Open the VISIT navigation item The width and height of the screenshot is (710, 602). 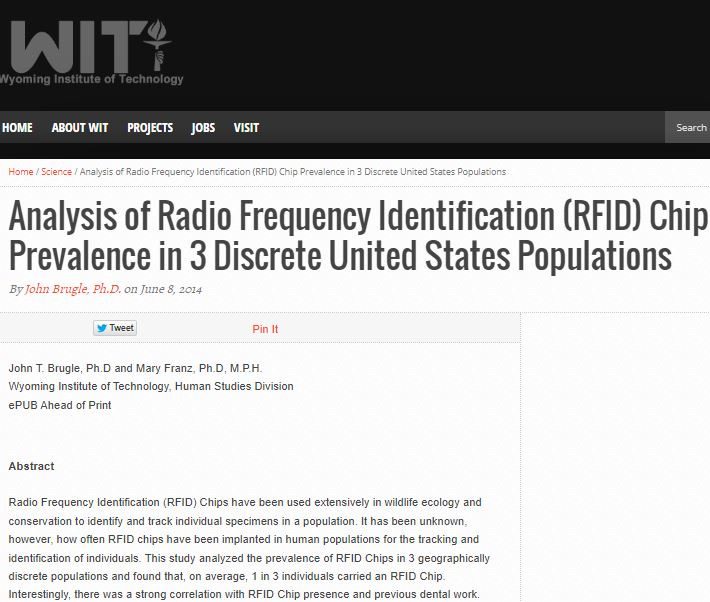pos(246,127)
